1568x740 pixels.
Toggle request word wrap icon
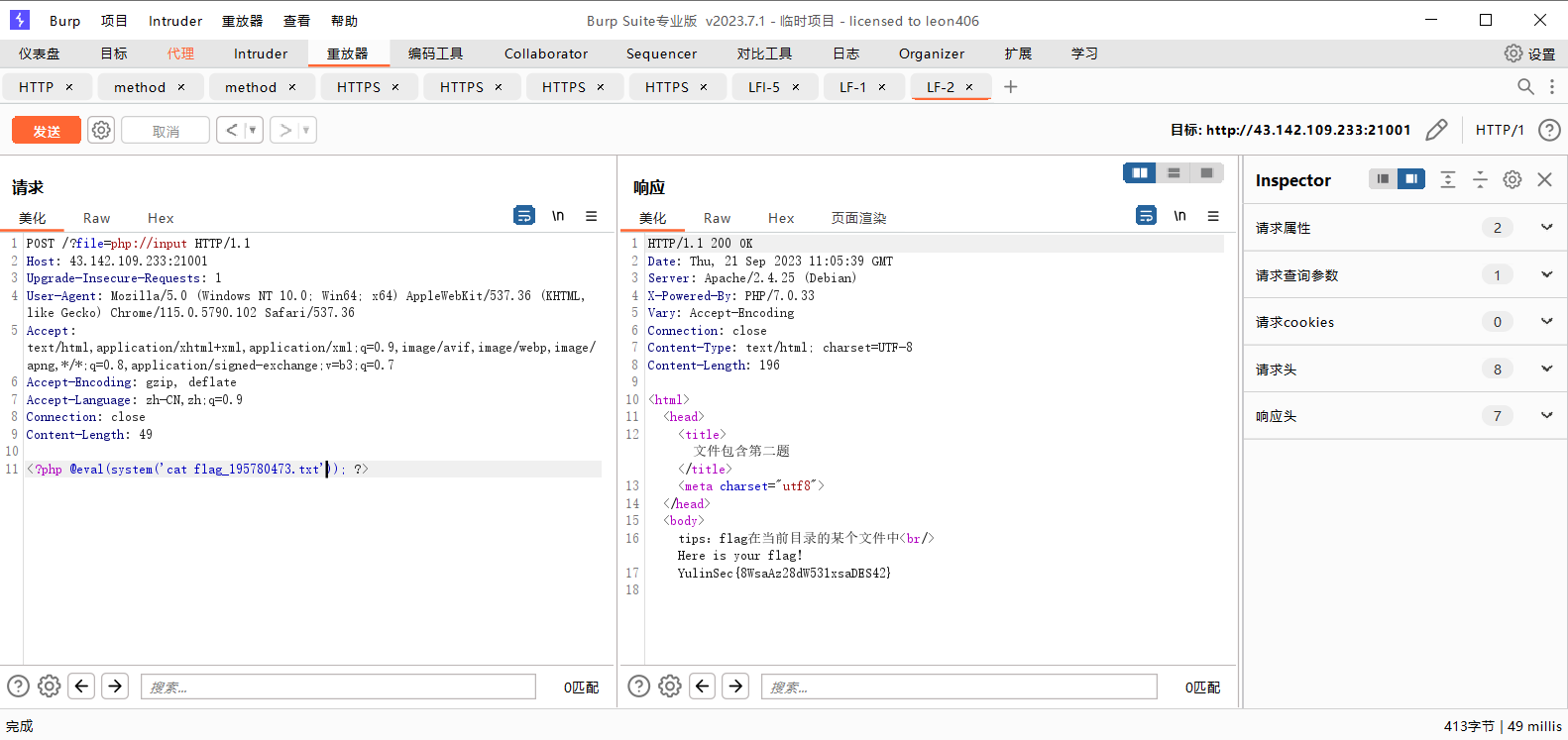click(x=524, y=215)
